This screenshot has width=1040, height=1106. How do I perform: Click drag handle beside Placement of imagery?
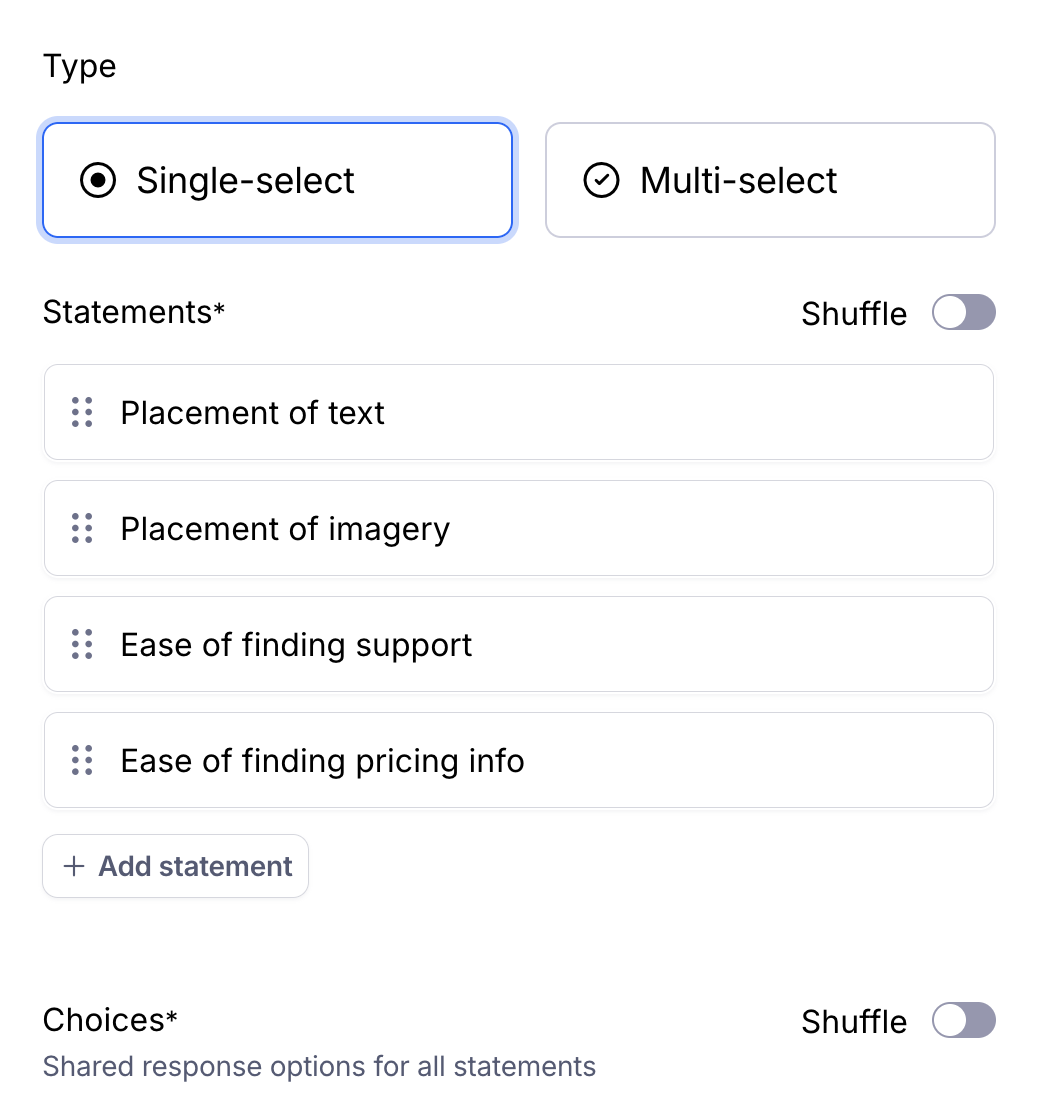click(x=82, y=528)
